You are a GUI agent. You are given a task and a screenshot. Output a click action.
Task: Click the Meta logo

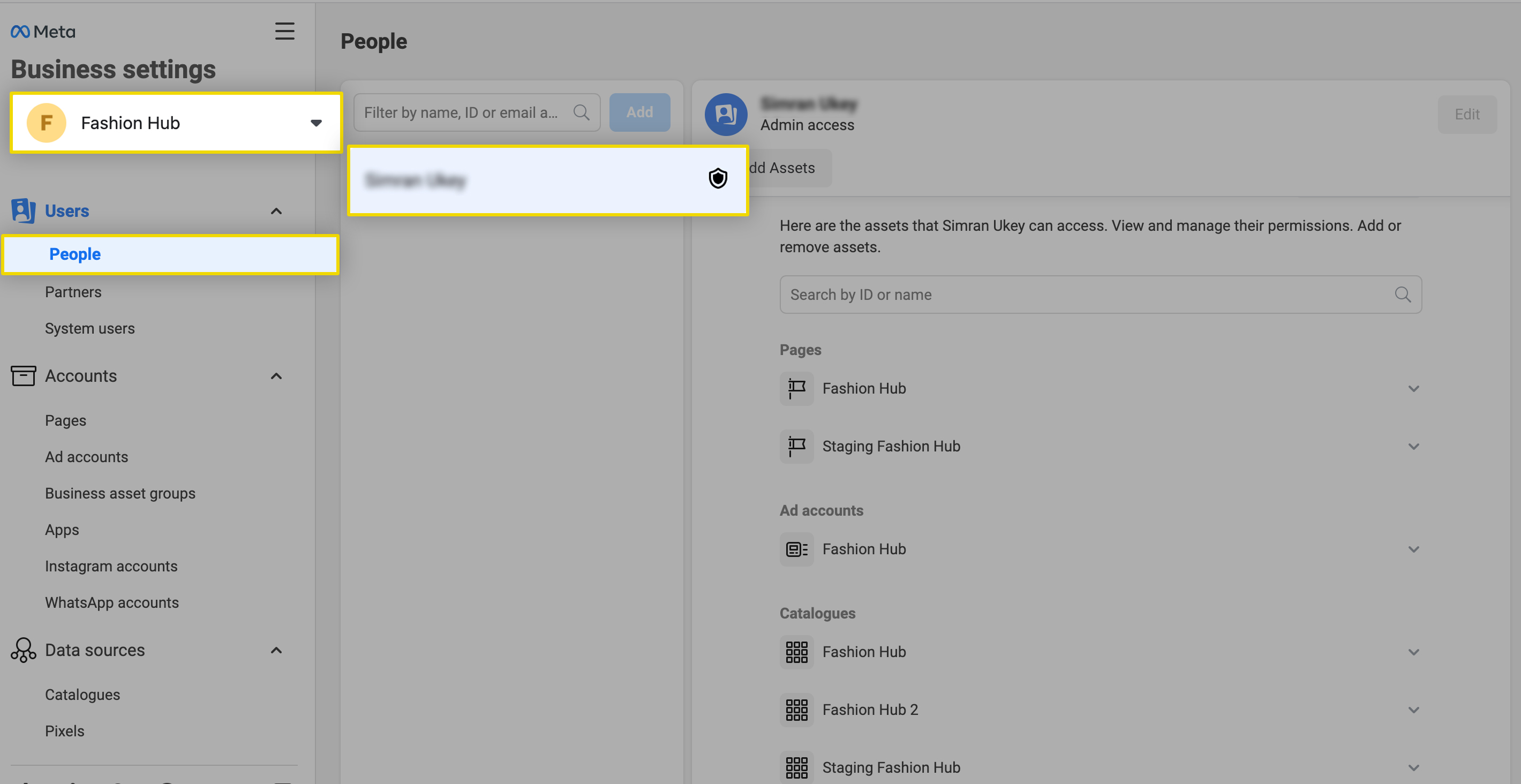pyautogui.click(x=43, y=31)
